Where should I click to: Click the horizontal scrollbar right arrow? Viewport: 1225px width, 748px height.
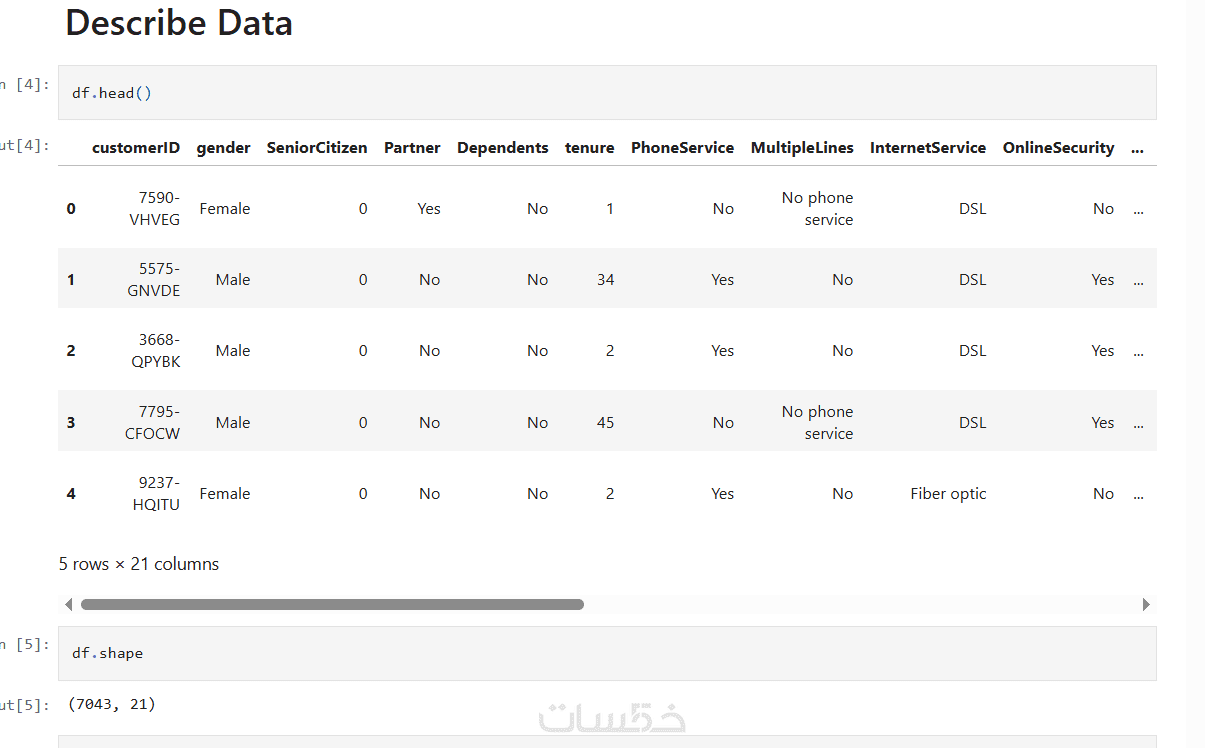(1146, 604)
